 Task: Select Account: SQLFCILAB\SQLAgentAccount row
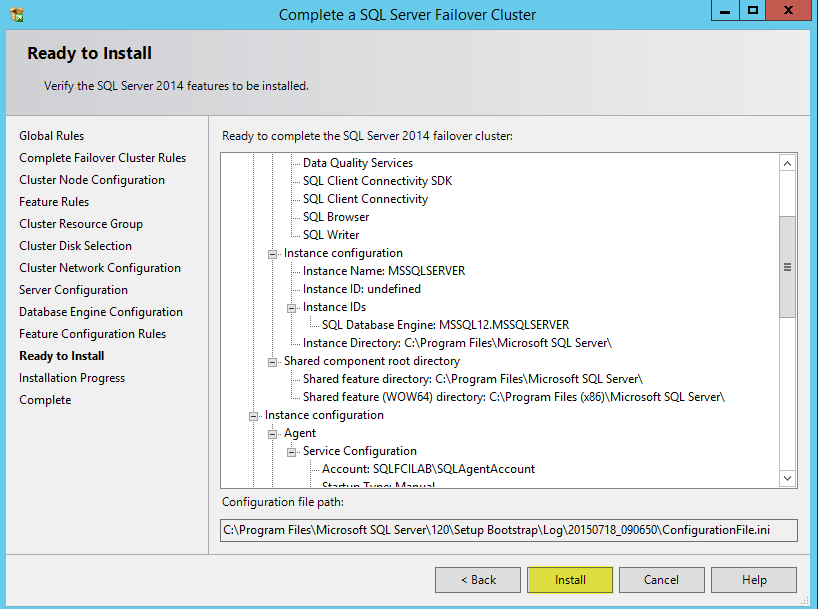[x=428, y=469]
